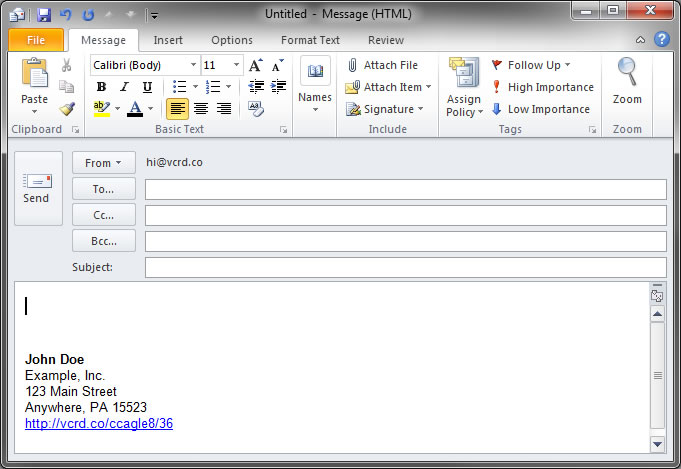This screenshot has height=469, width=681.
Task: Switch to the Insert tab
Action: point(167,40)
